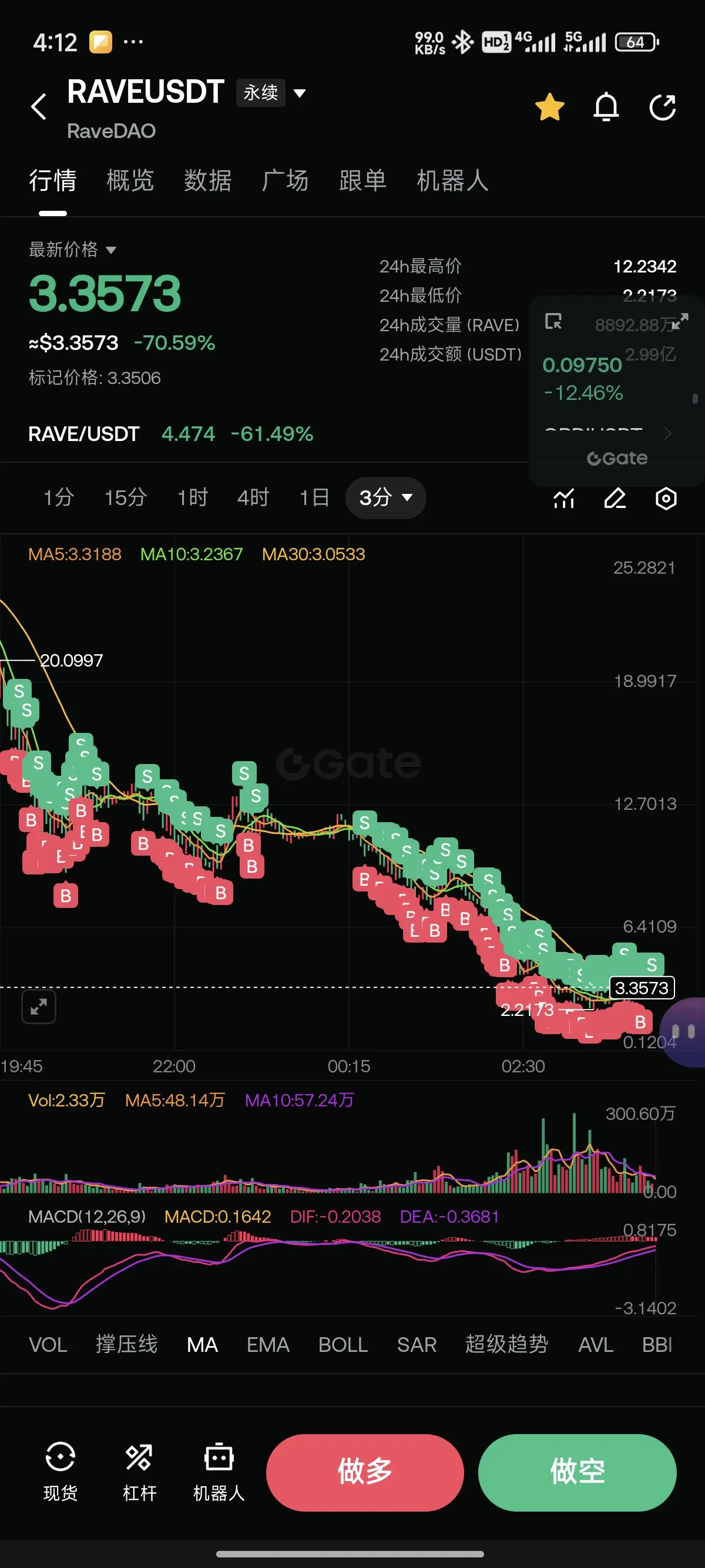This screenshot has height=1568, width=705.
Task: Open the 永续 contract type dropdown arrow
Action: (x=300, y=93)
